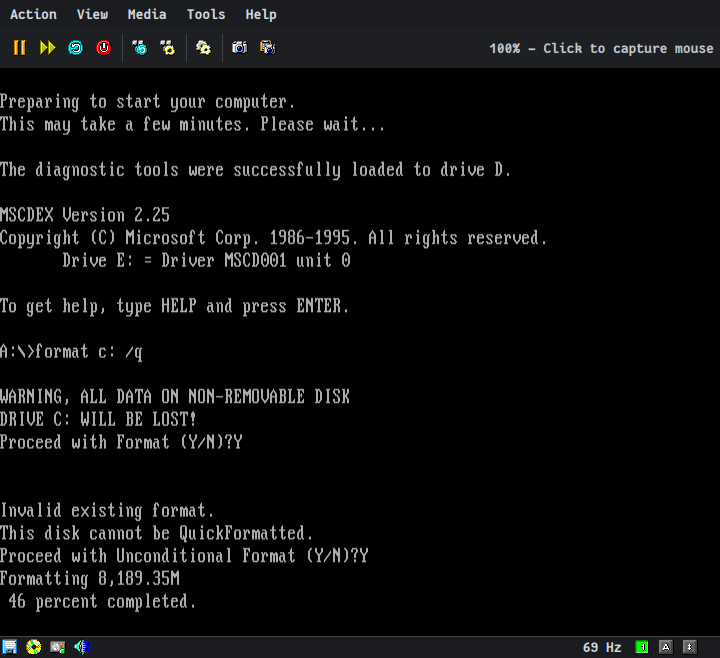Image resolution: width=720 pixels, height=658 pixels.
Task: Click the hard disk status icon
Action: [x=57, y=647]
